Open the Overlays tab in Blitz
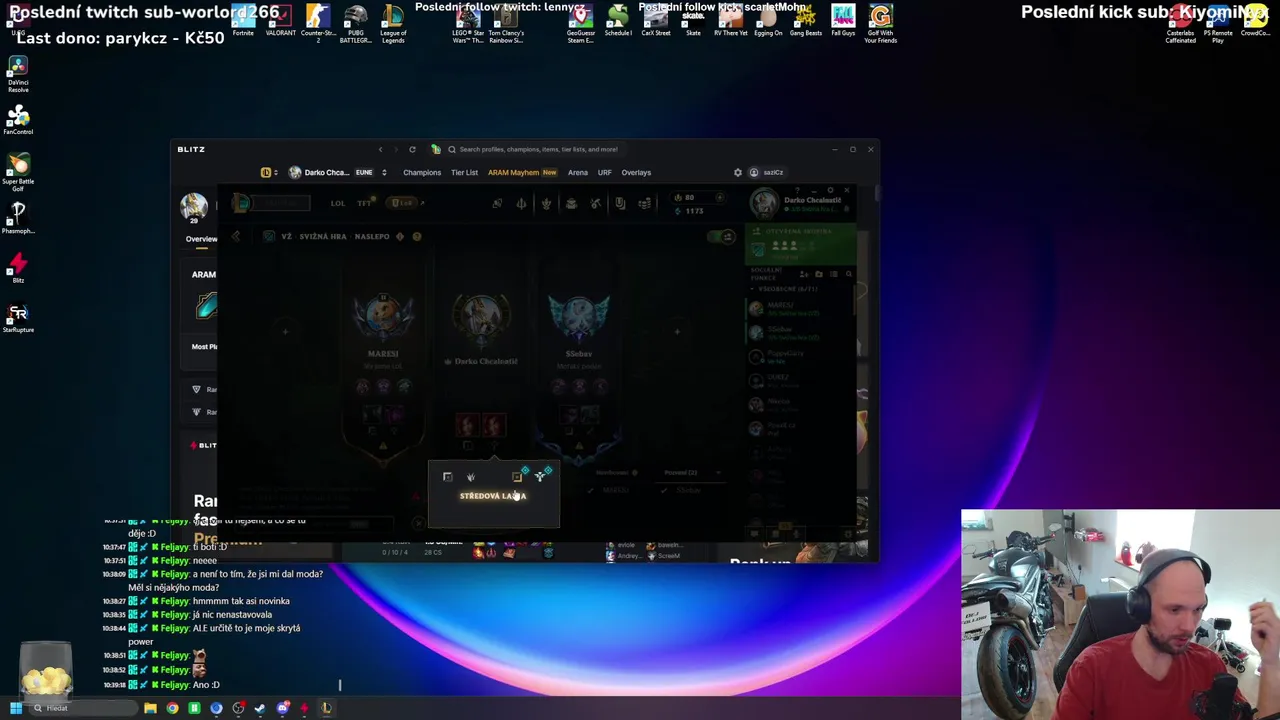The width and height of the screenshot is (1280, 720). [x=636, y=172]
